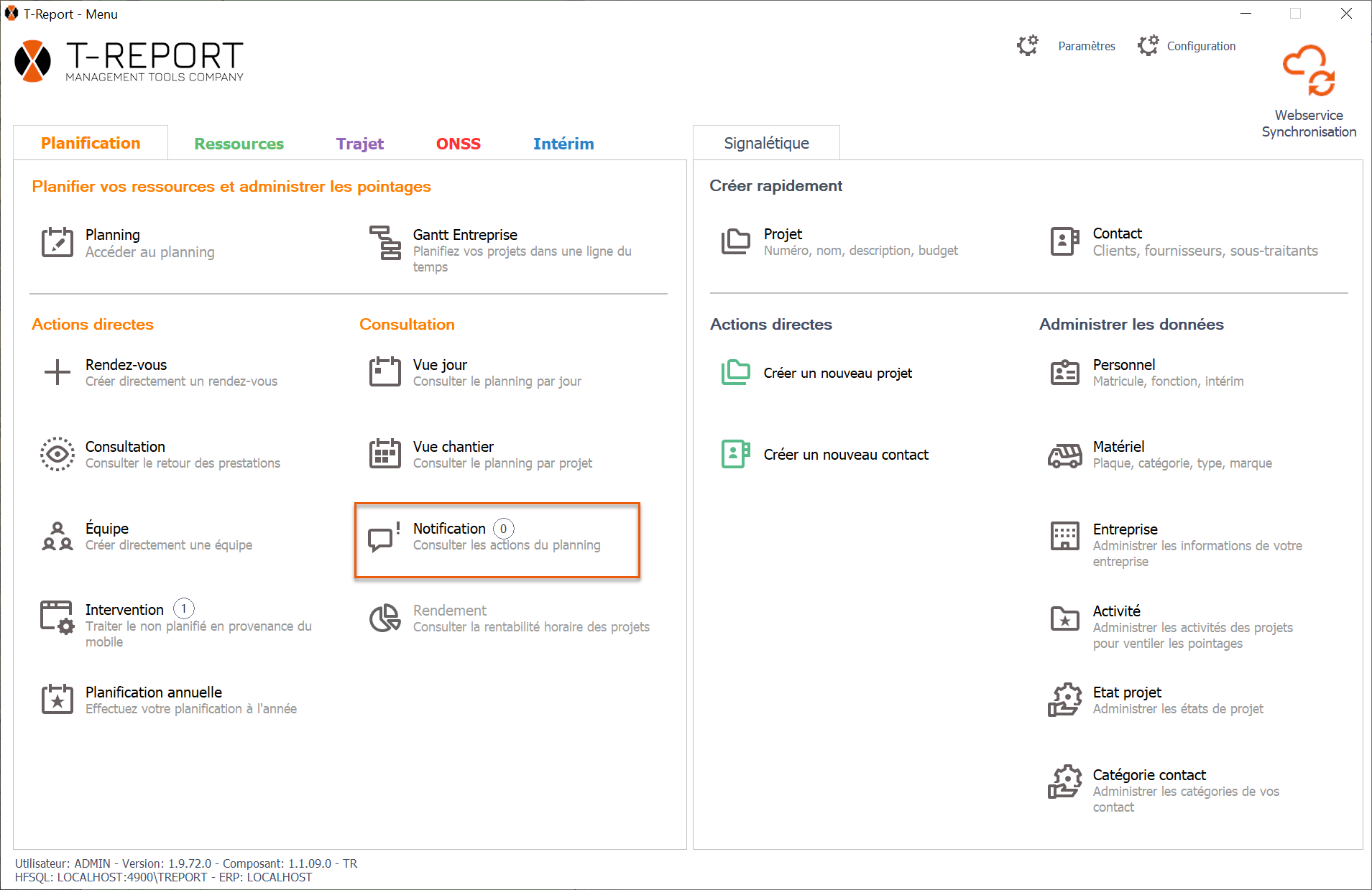The image size is (1372, 890).
Task: Click the Intervention count badge
Action: 184,609
